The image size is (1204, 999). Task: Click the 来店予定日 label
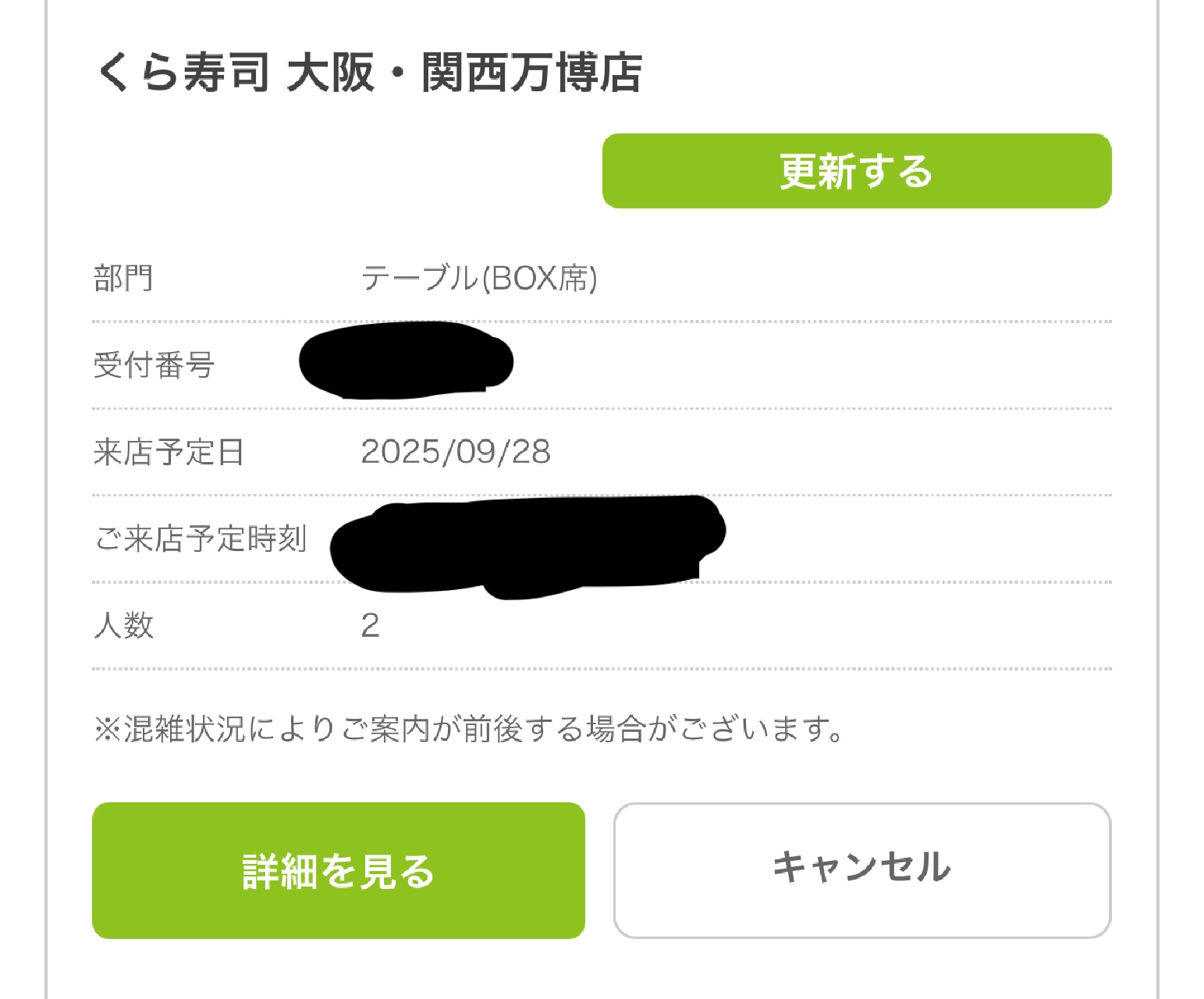point(169,452)
